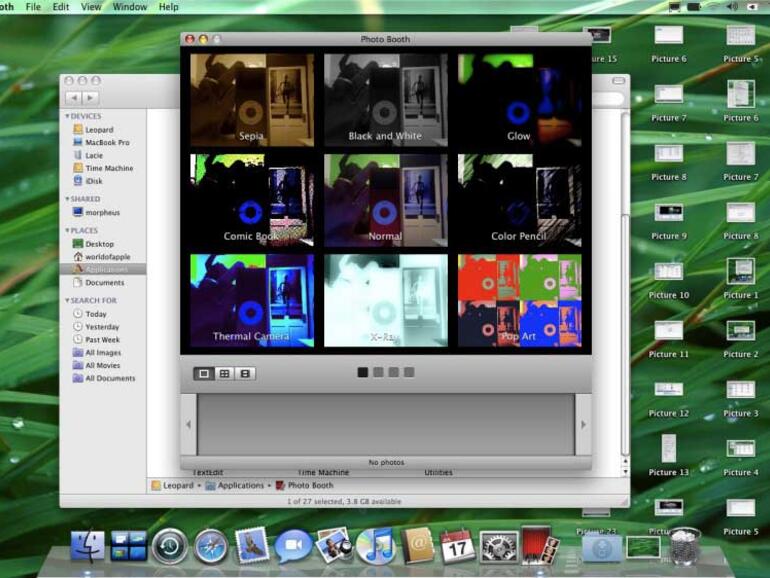Open Safari from the Dock
The height and width of the screenshot is (578, 770).
coord(210,545)
